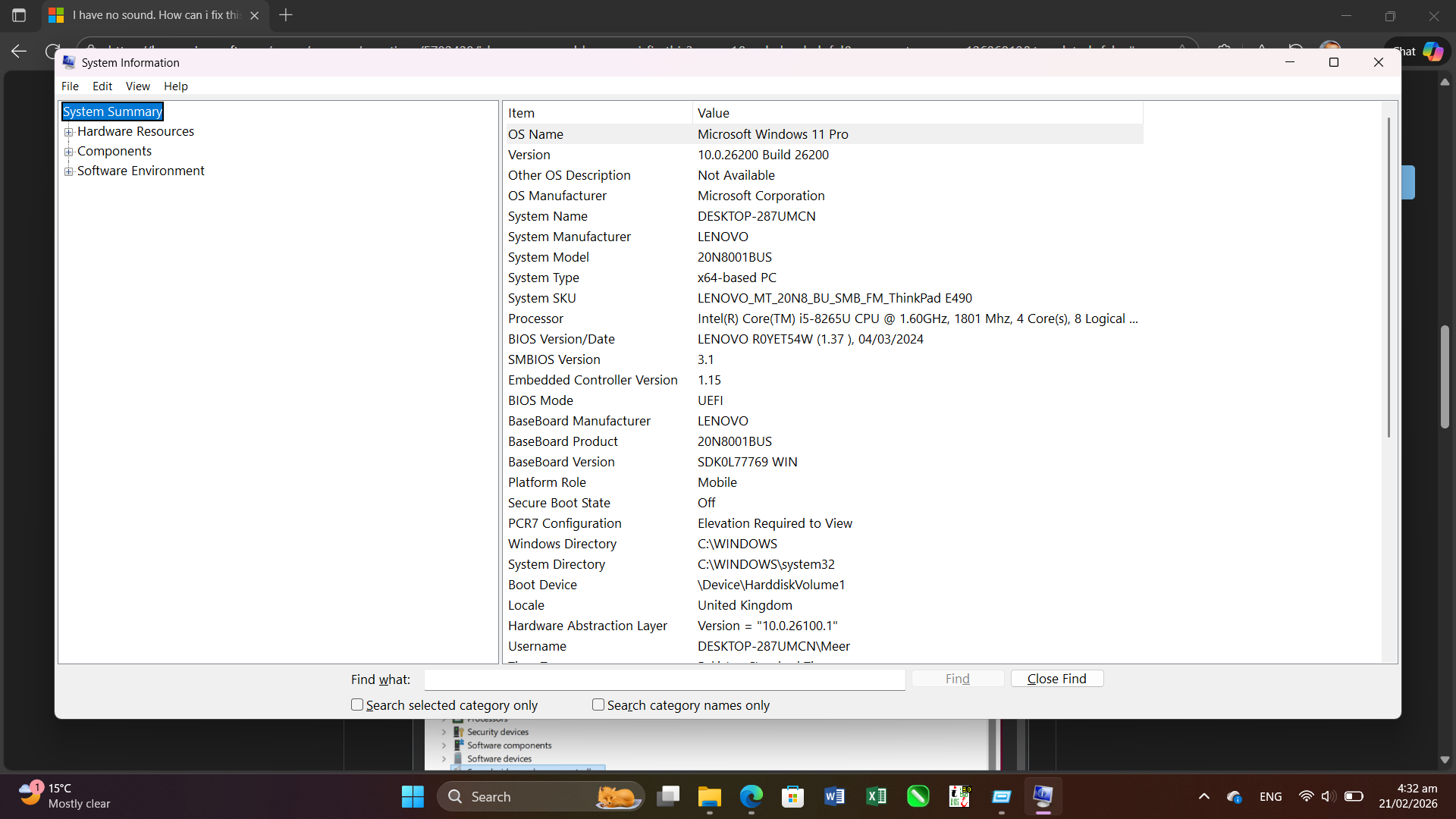1456x819 pixels.
Task: Show hidden system tray icons
Action: pyautogui.click(x=1204, y=796)
